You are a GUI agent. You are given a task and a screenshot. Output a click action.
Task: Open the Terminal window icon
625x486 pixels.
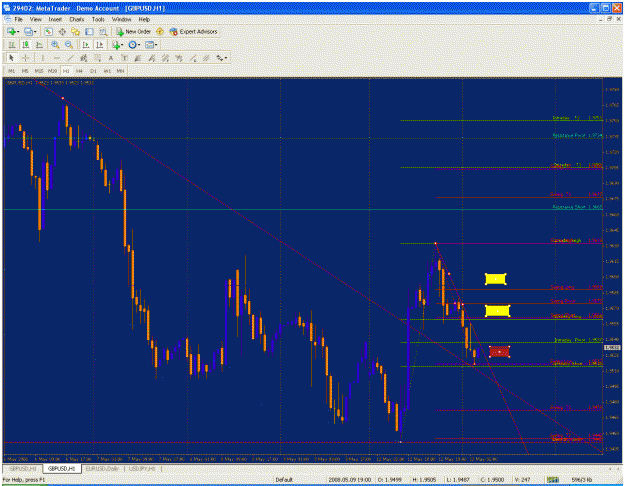point(89,31)
